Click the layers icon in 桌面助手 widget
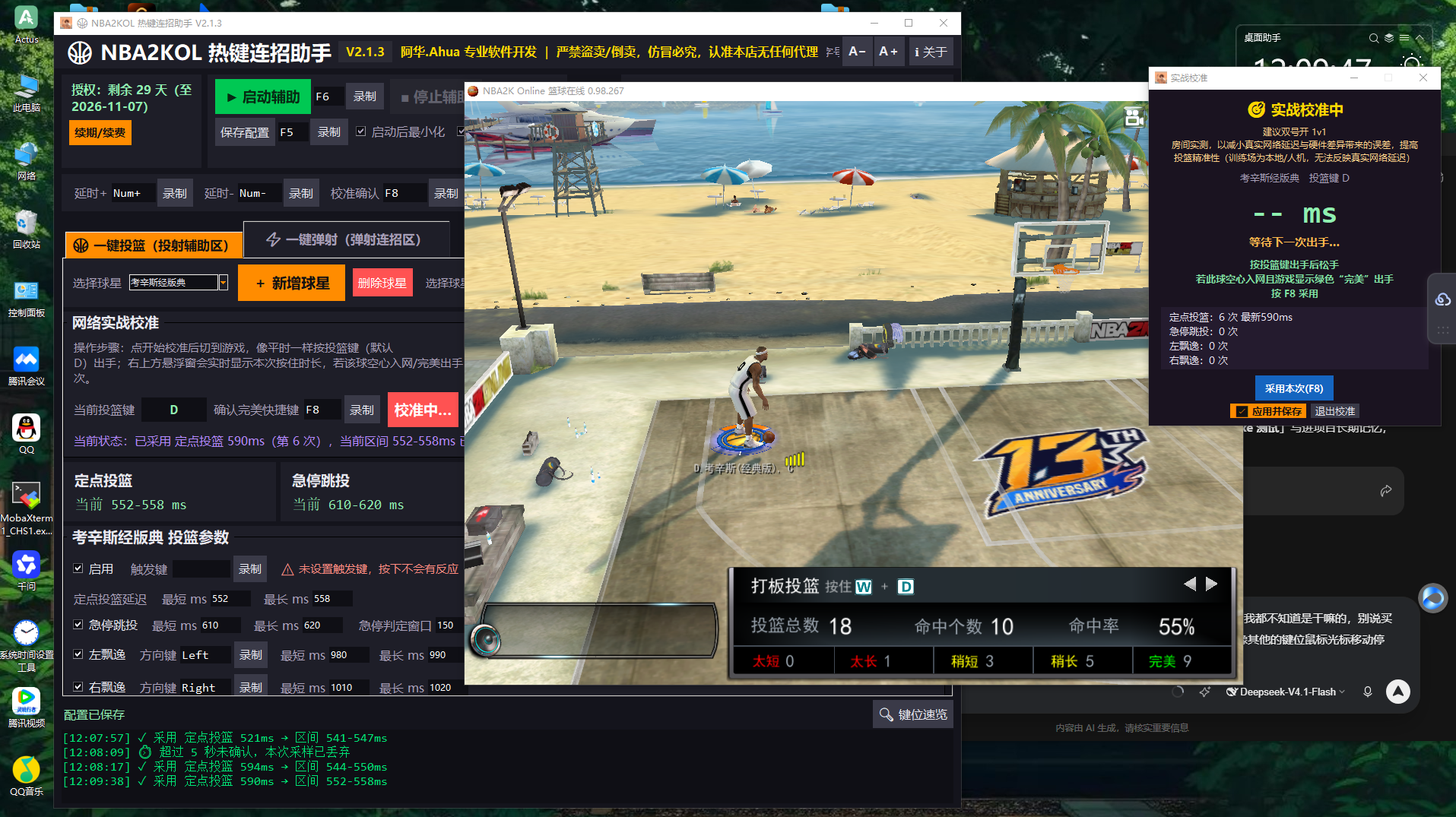This screenshot has height=817, width=1456. (x=1389, y=38)
